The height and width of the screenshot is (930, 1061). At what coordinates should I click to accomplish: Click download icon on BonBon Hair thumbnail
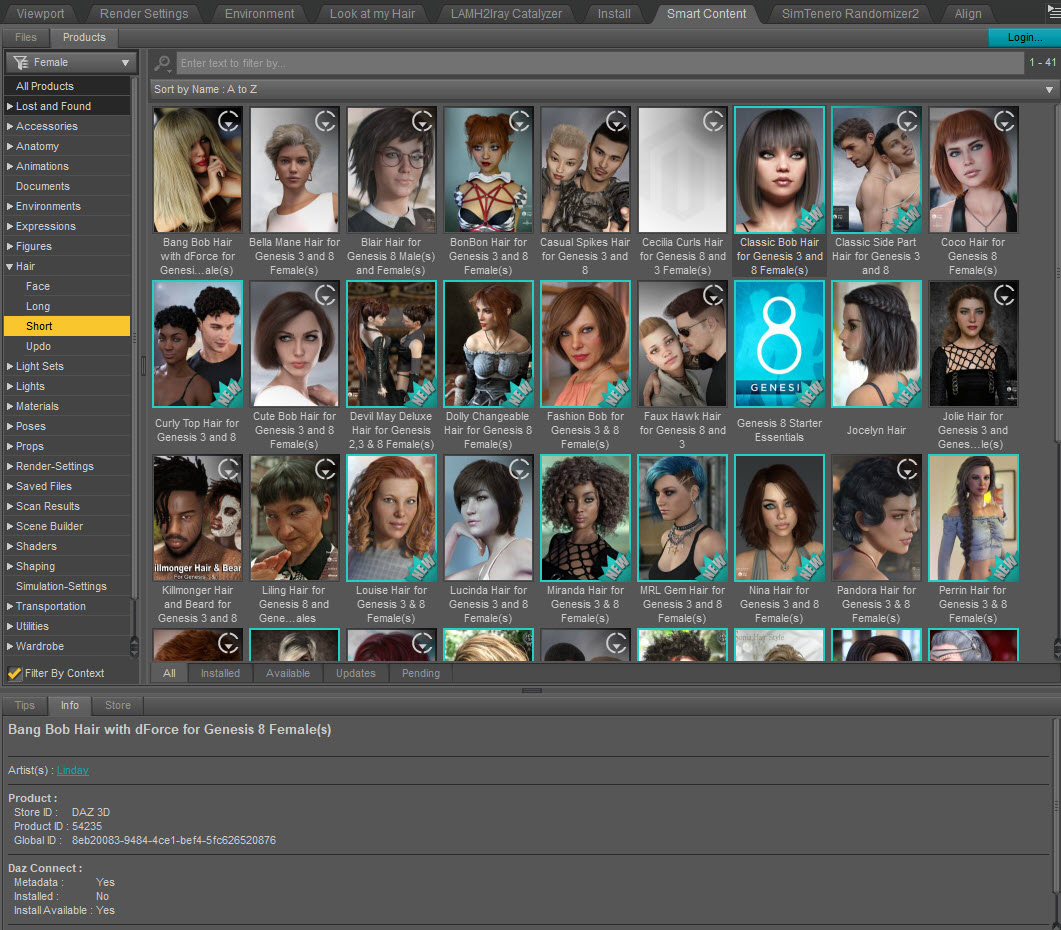coord(519,121)
